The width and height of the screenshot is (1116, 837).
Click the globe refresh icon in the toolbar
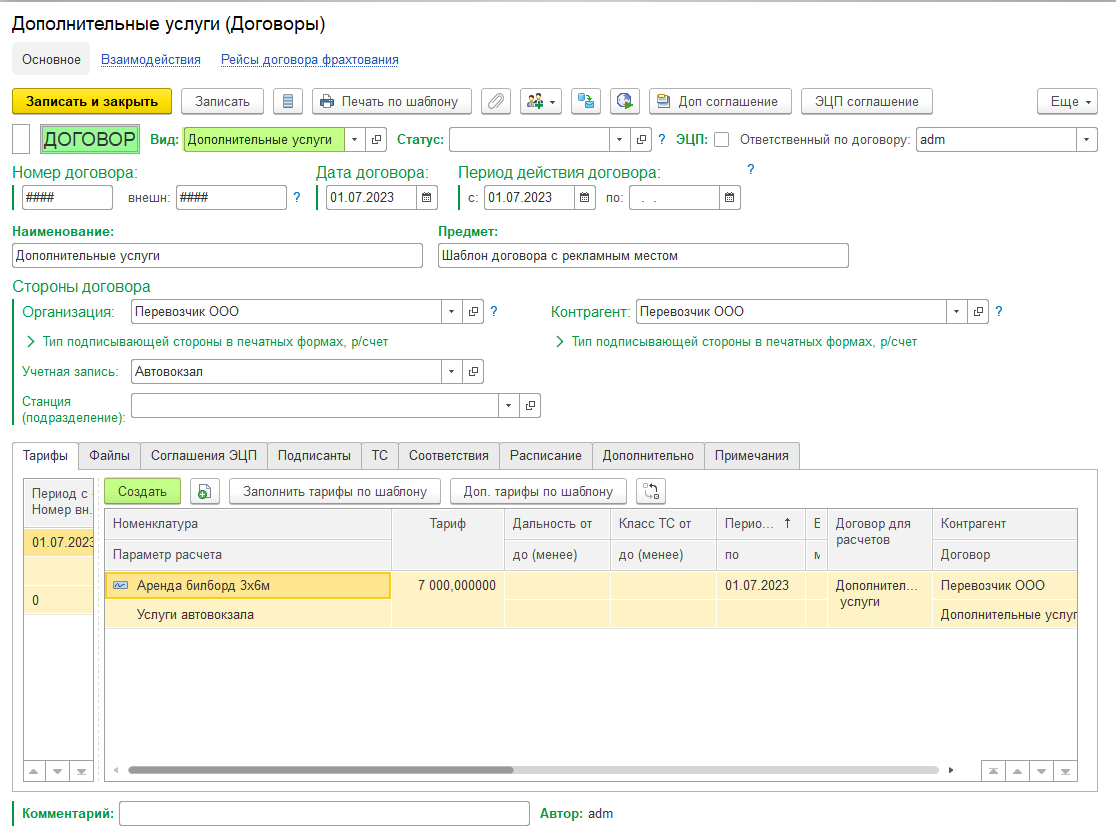626,101
